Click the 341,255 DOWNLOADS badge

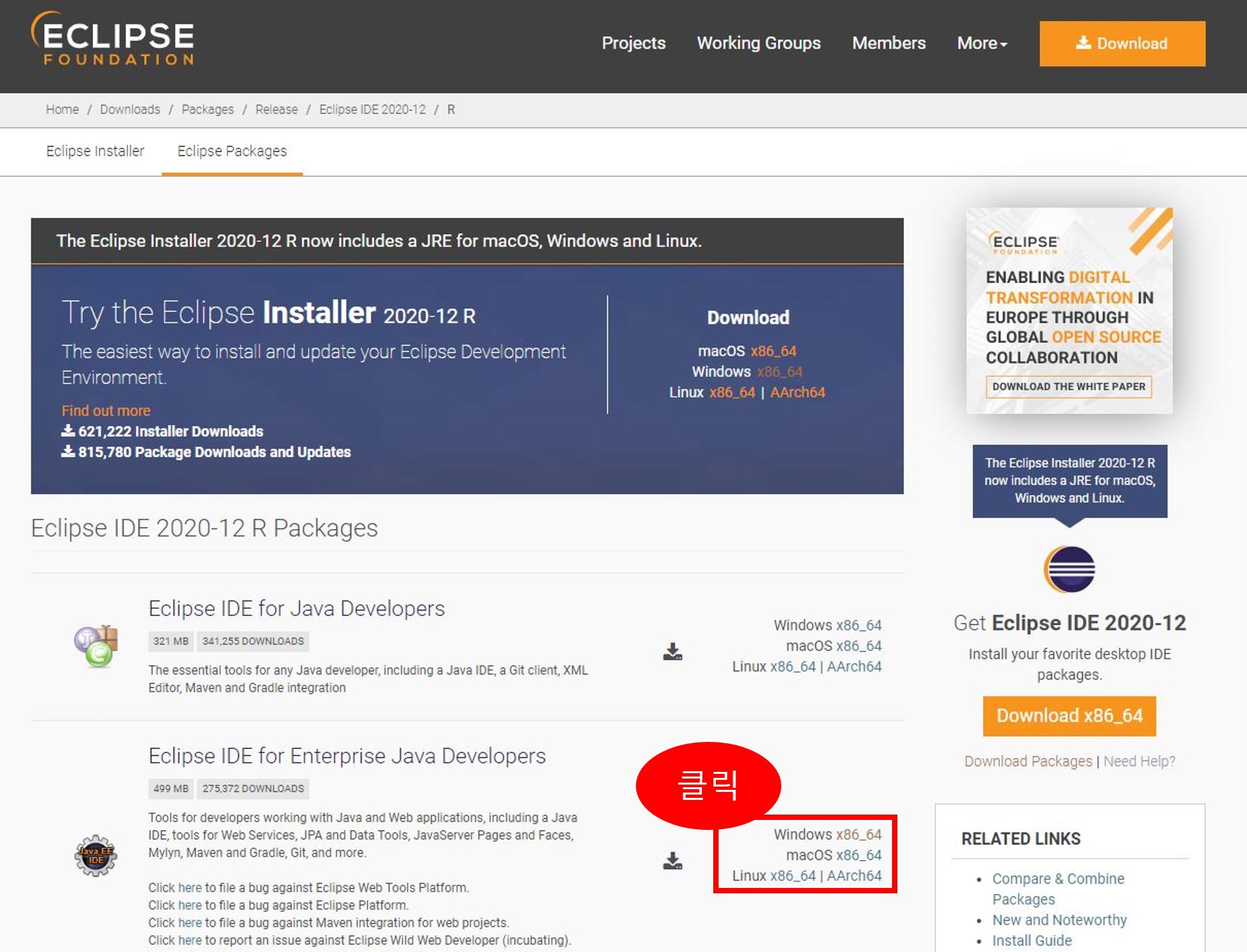coord(253,641)
